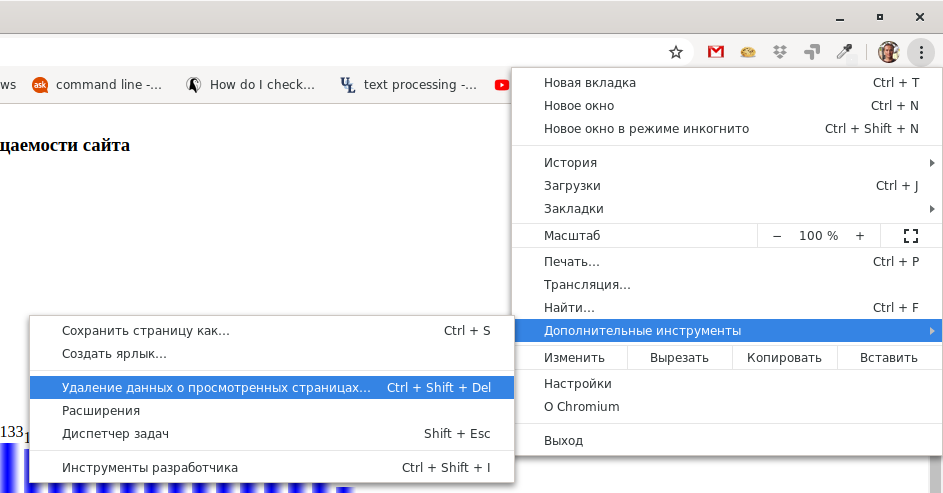This screenshot has height=493, width=943.
Task: Increase zoom with the plus button
Action: (x=860, y=236)
